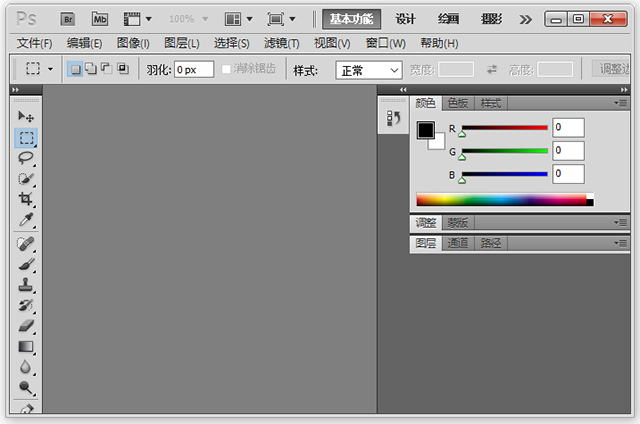Select the Move tool
This screenshot has width=640, height=424.
(26, 117)
